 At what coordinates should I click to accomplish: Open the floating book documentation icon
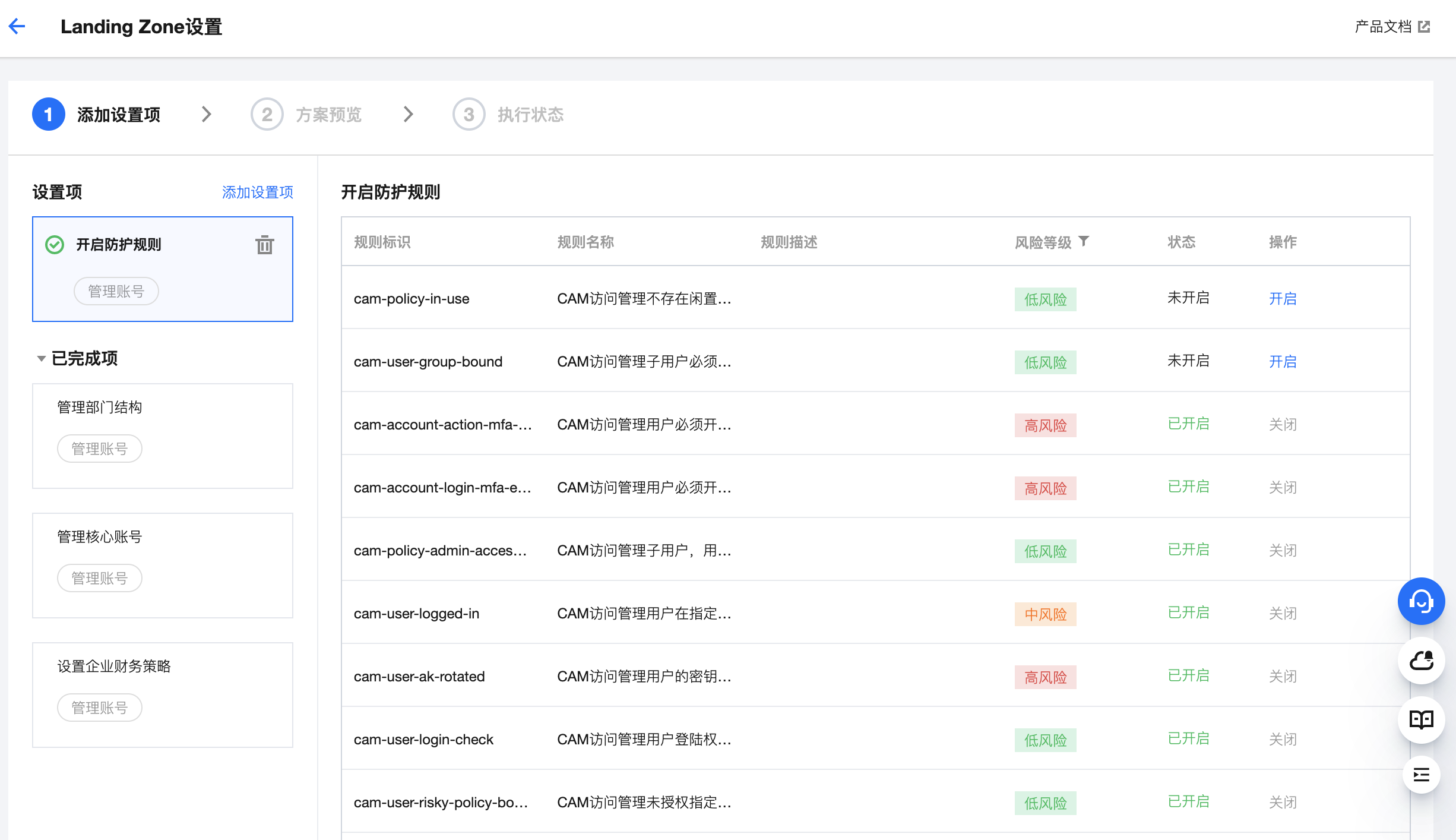tap(1421, 719)
